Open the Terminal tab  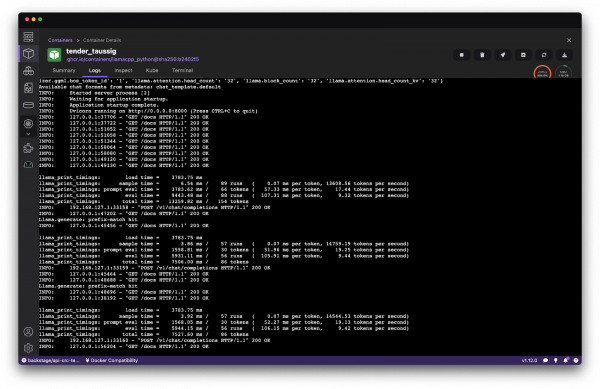(x=183, y=70)
